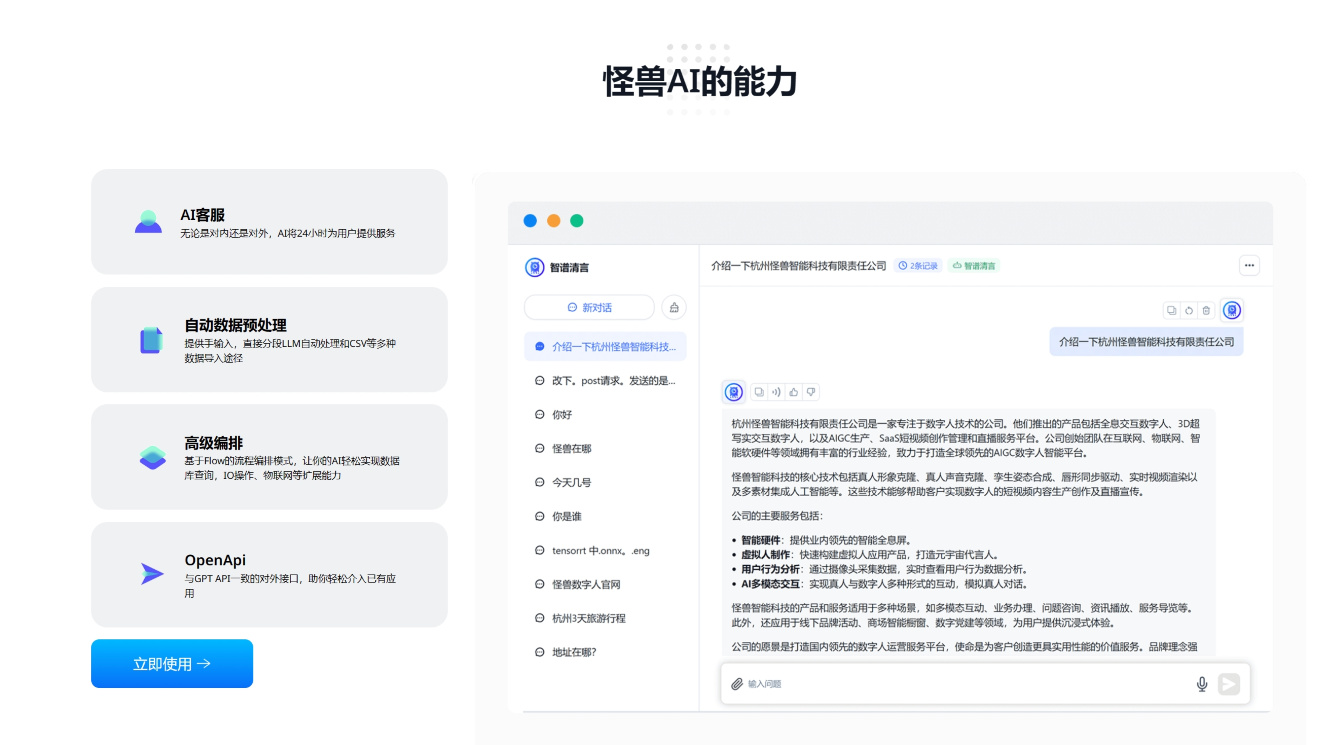Open the 地址在哪? conversation
Viewport: 1333px width, 745px height.
pyautogui.click(x=605, y=652)
